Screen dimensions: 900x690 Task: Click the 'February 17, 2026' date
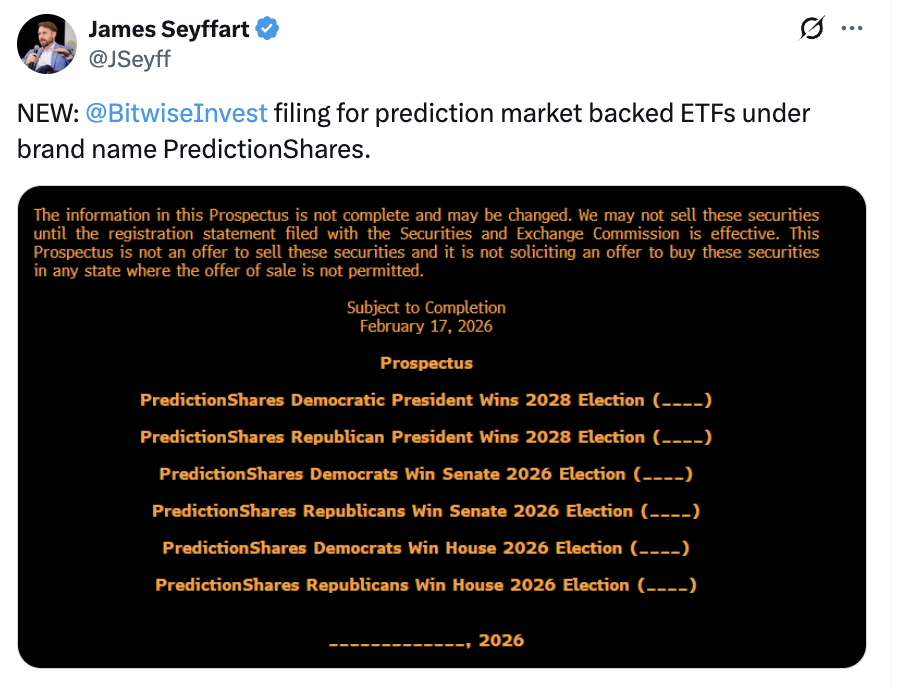426,326
